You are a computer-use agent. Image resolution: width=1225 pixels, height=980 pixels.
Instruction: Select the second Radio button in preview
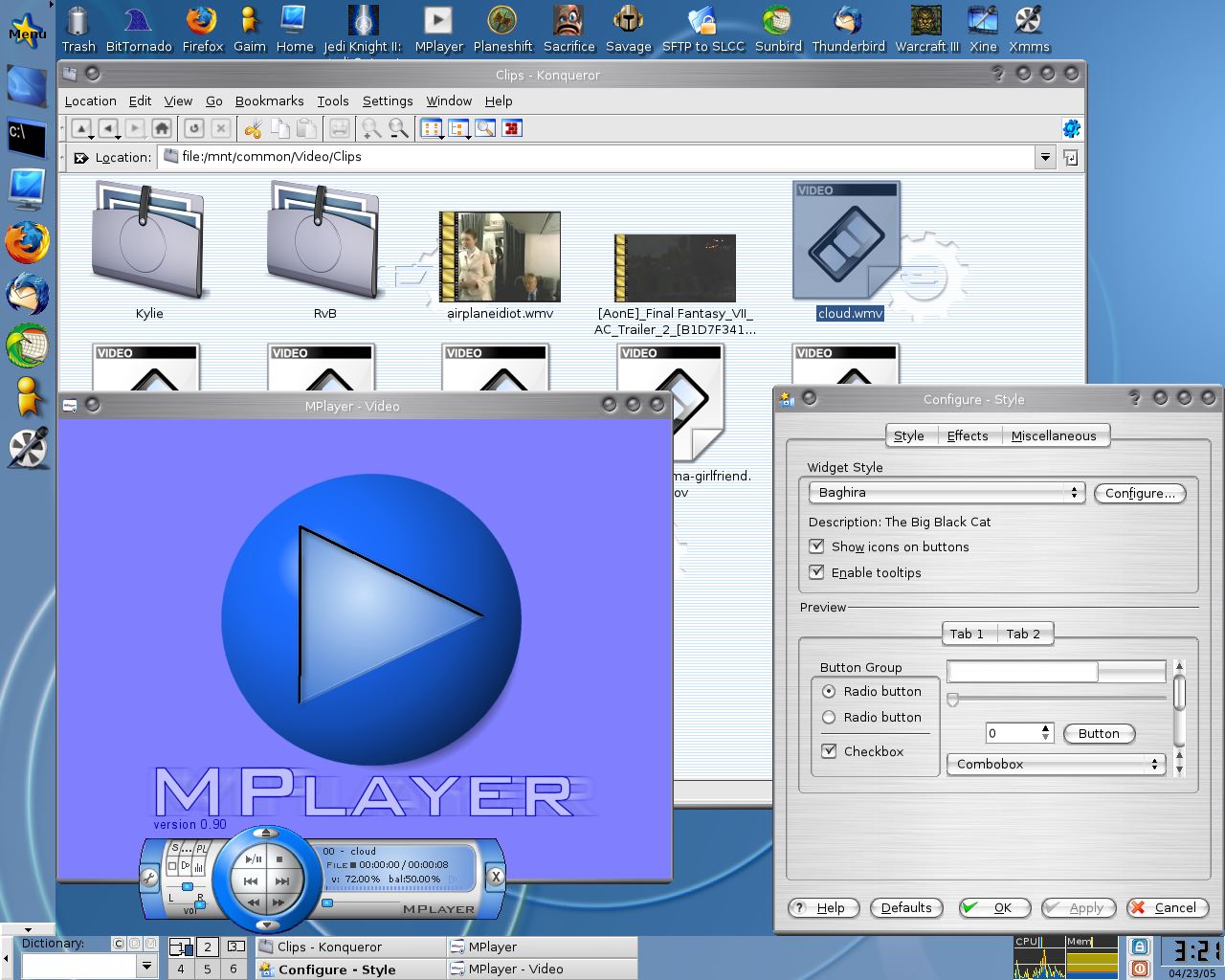coord(829,717)
